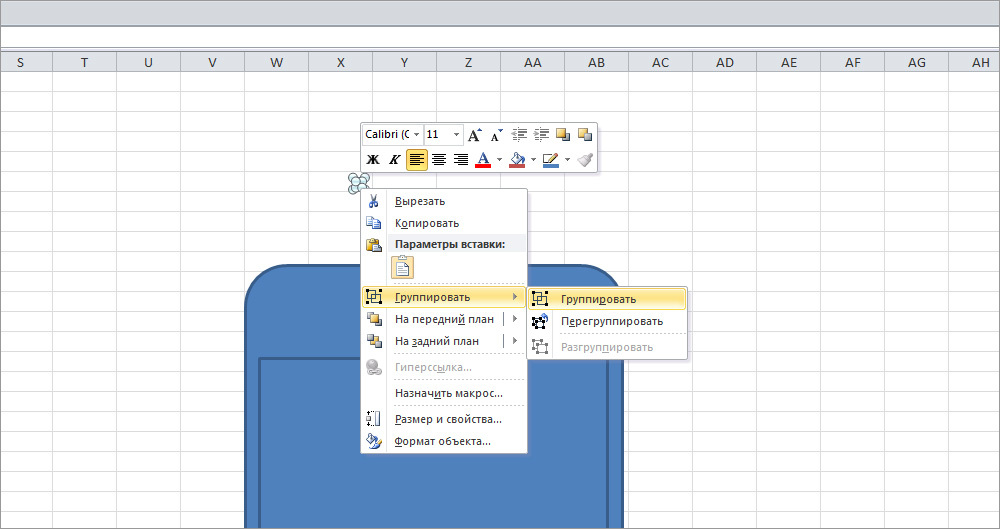Screen dimensions: 1000x529
Task: Click Send Backward icon in mini toolbar
Action: coord(585,135)
